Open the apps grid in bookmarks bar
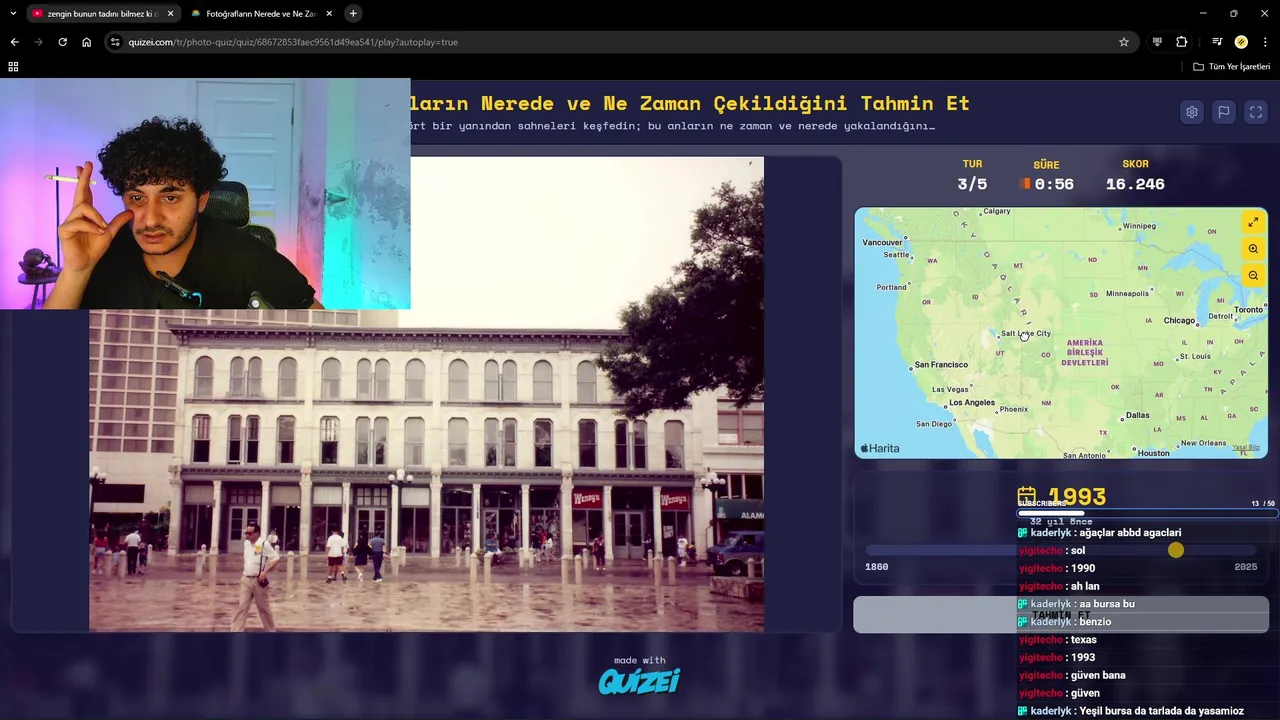Viewport: 1280px width, 720px height. click(x=13, y=66)
